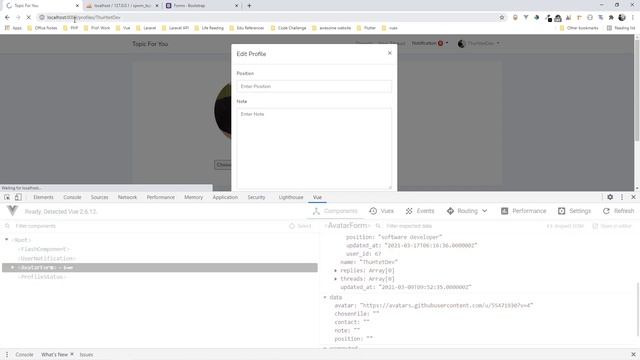Expand the replies Array[0] entry
The width and height of the screenshot is (640, 360).
click(336, 271)
